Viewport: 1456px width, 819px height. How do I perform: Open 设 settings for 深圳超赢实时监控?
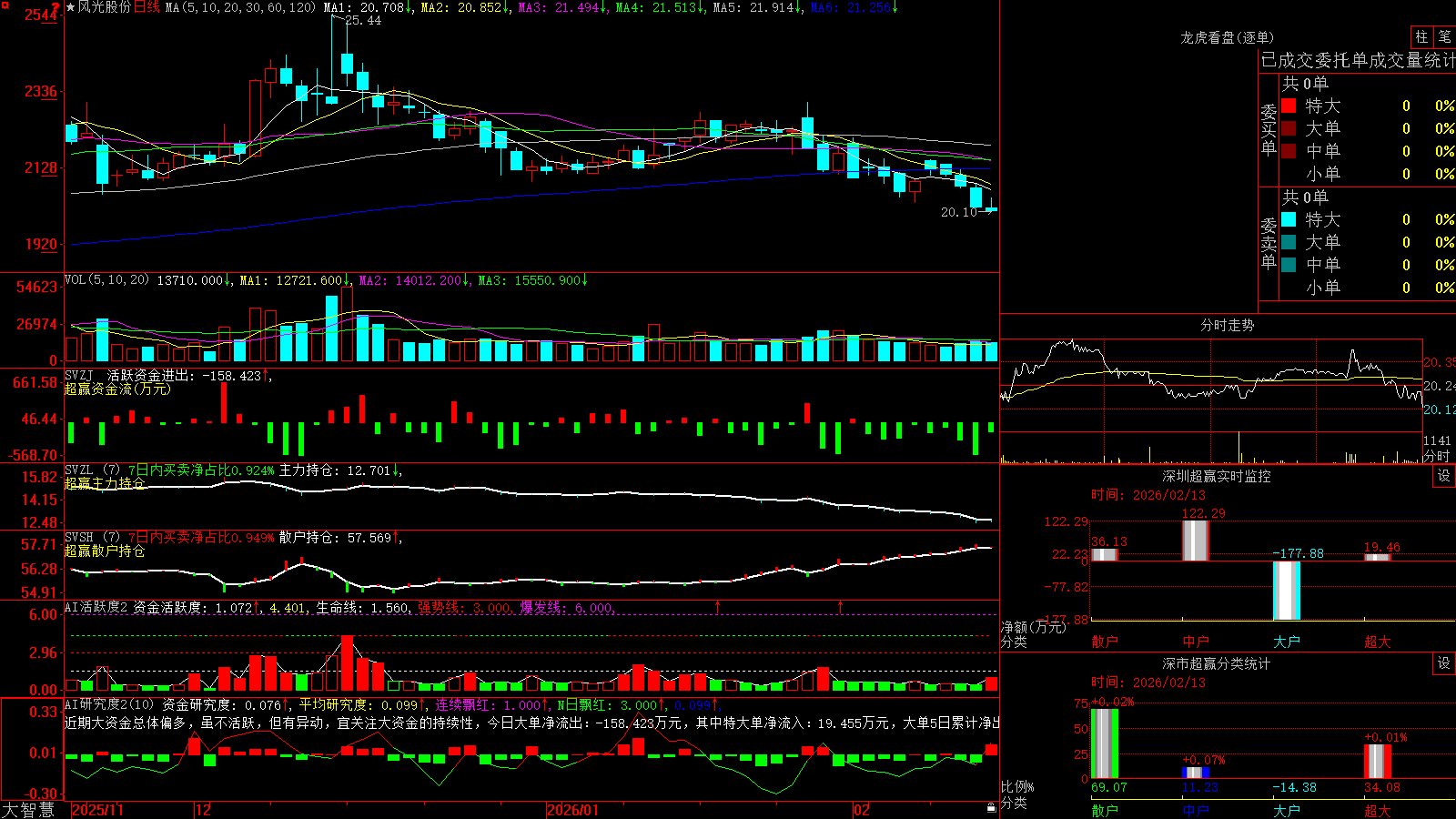1444,476
